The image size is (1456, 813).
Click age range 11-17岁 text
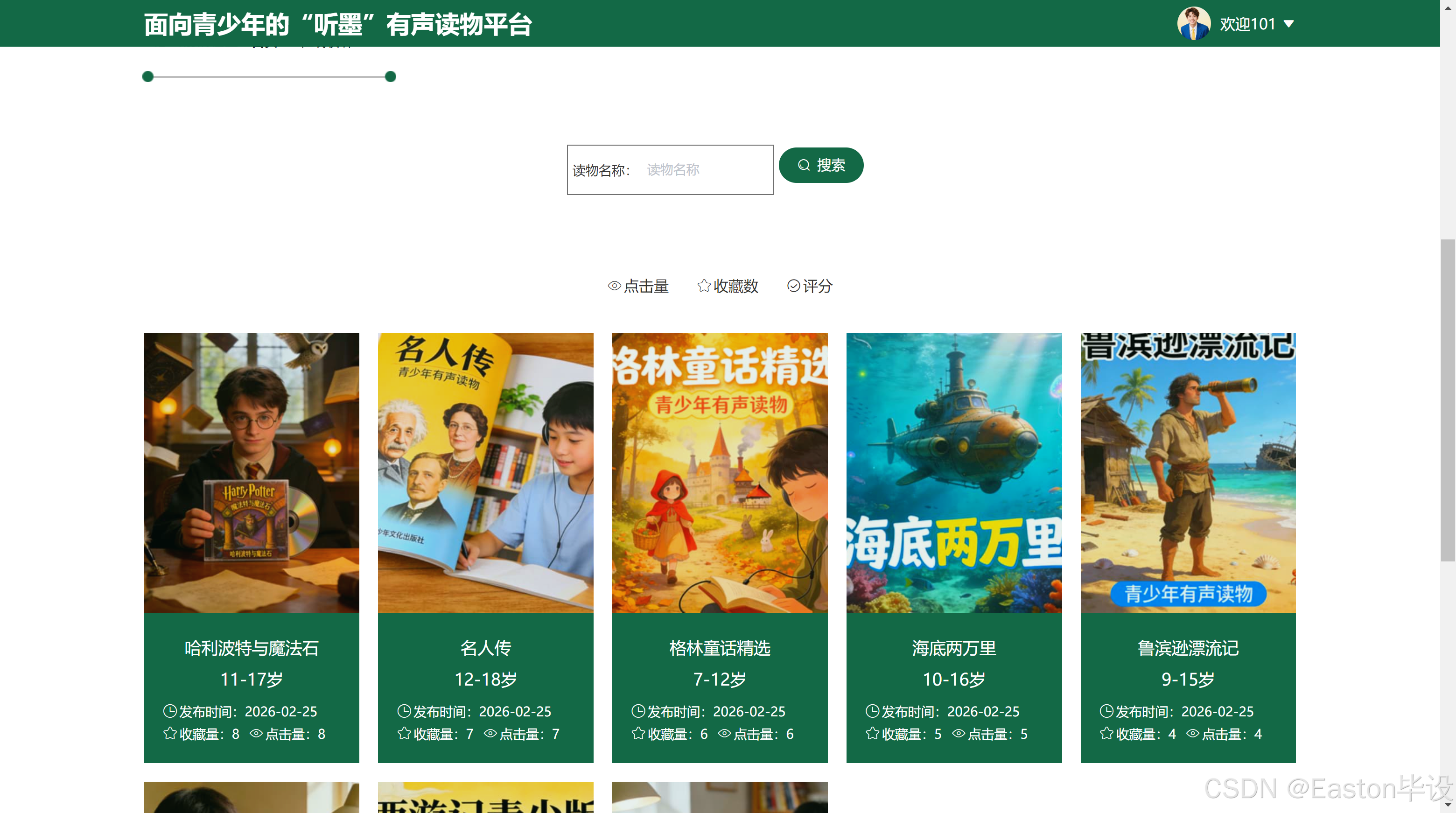(x=252, y=679)
